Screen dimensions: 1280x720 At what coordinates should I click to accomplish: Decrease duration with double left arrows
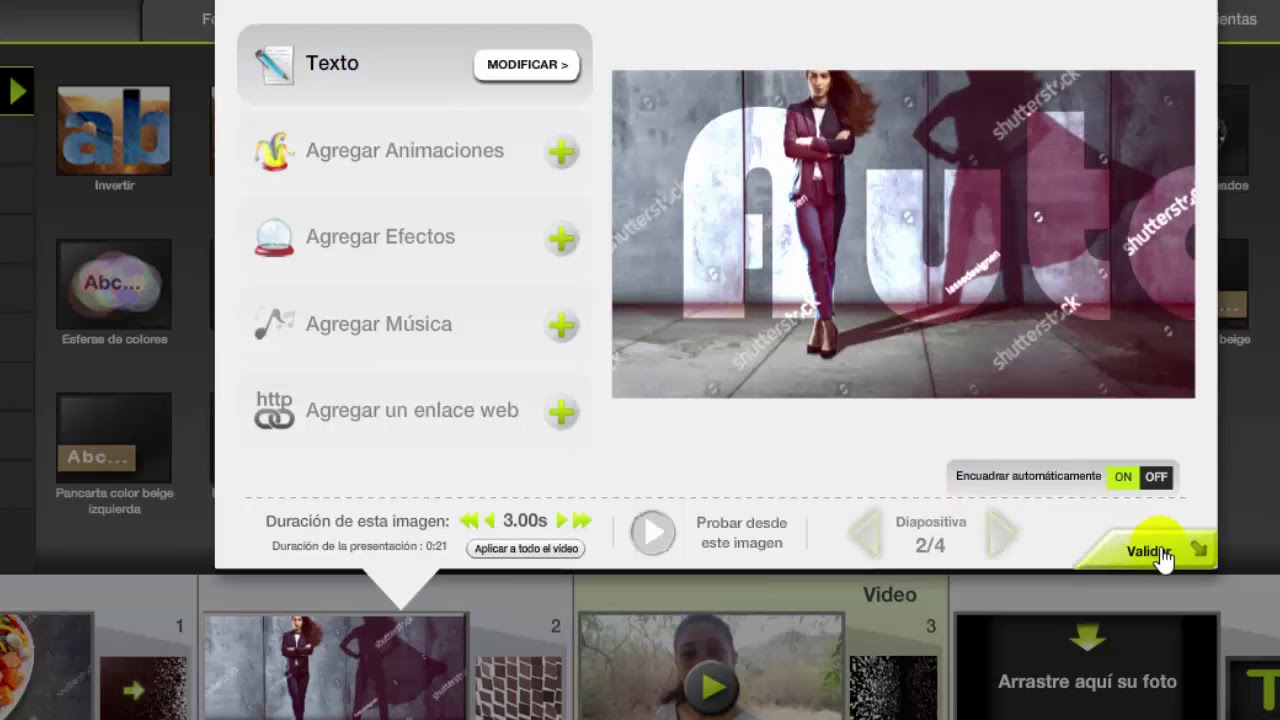point(468,521)
